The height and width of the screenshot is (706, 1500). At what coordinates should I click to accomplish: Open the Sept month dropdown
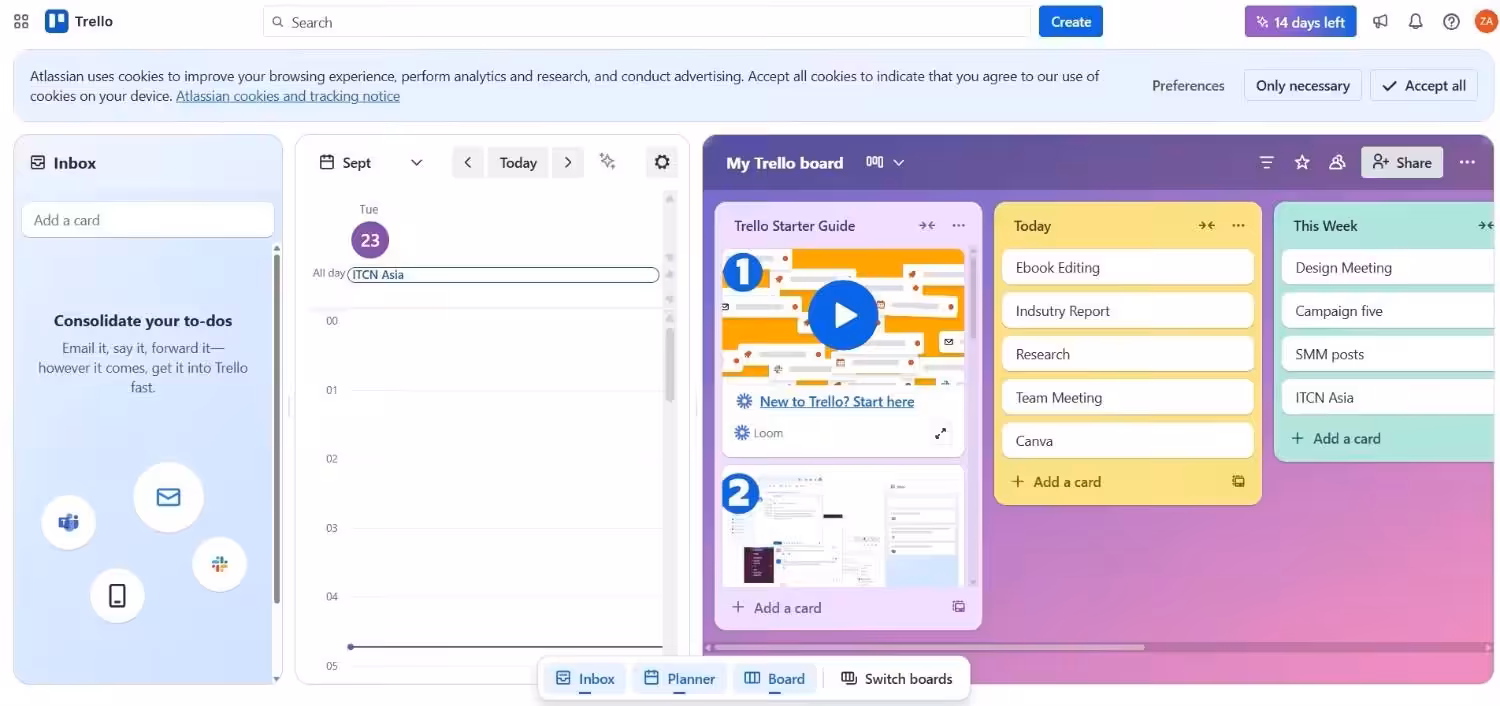(x=371, y=162)
